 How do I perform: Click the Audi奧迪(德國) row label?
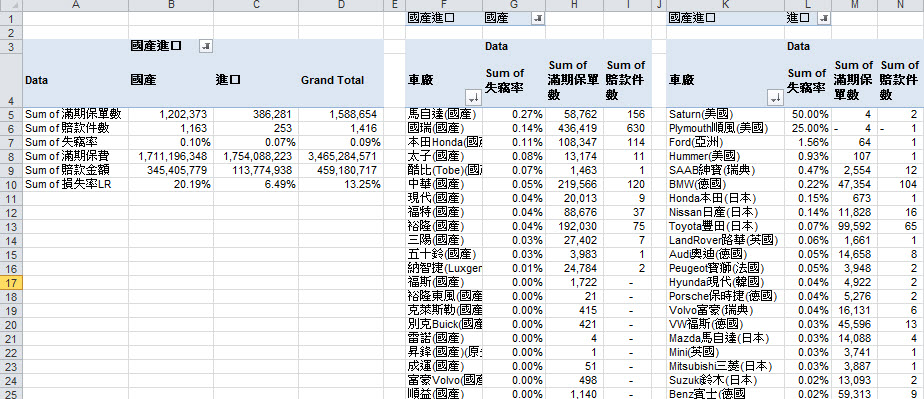(725, 255)
